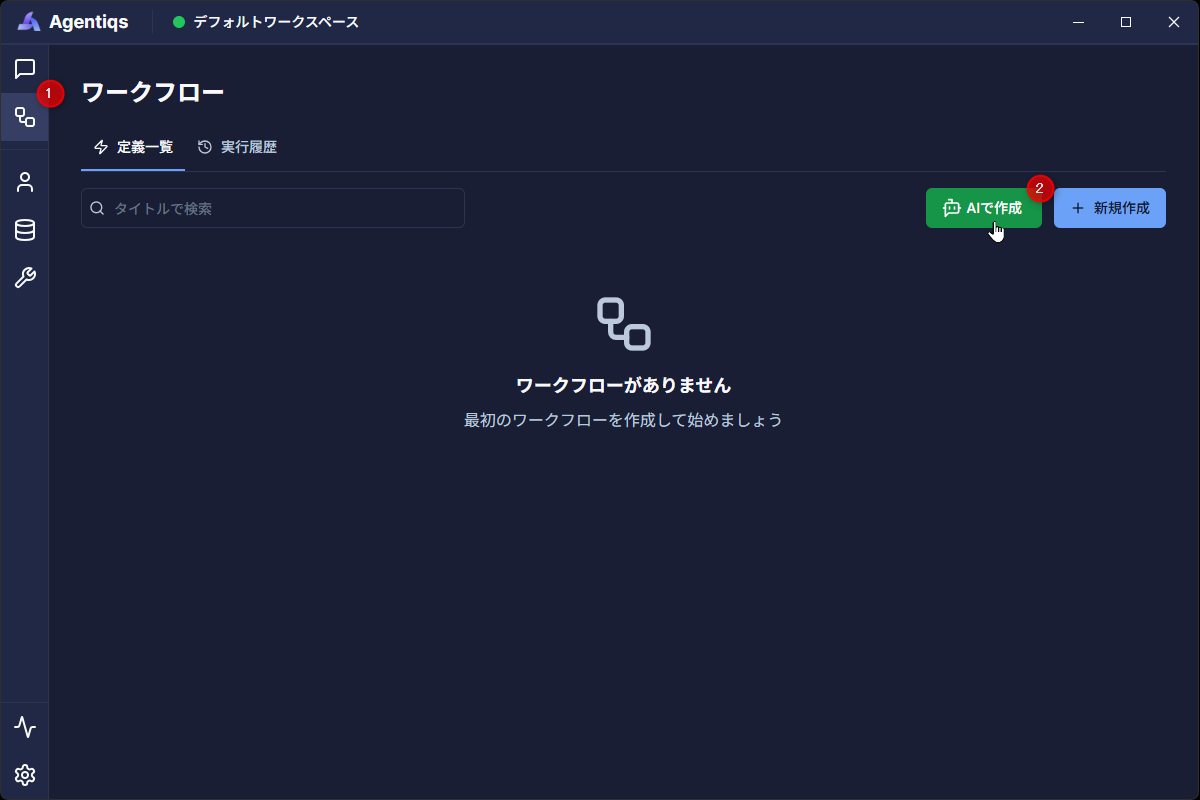Open the user profile sidebar icon
The width and height of the screenshot is (1200, 800).
click(25, 182)
